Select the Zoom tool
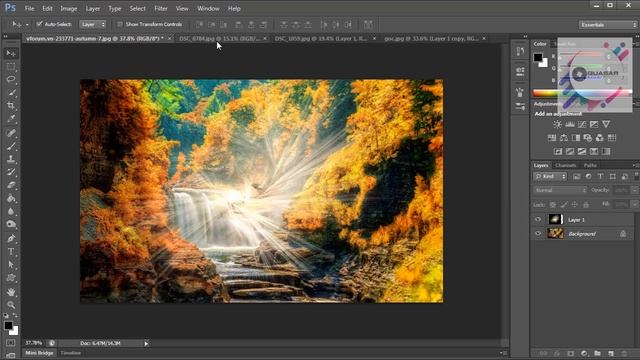640x360 pixels. (x=11, y=304)
